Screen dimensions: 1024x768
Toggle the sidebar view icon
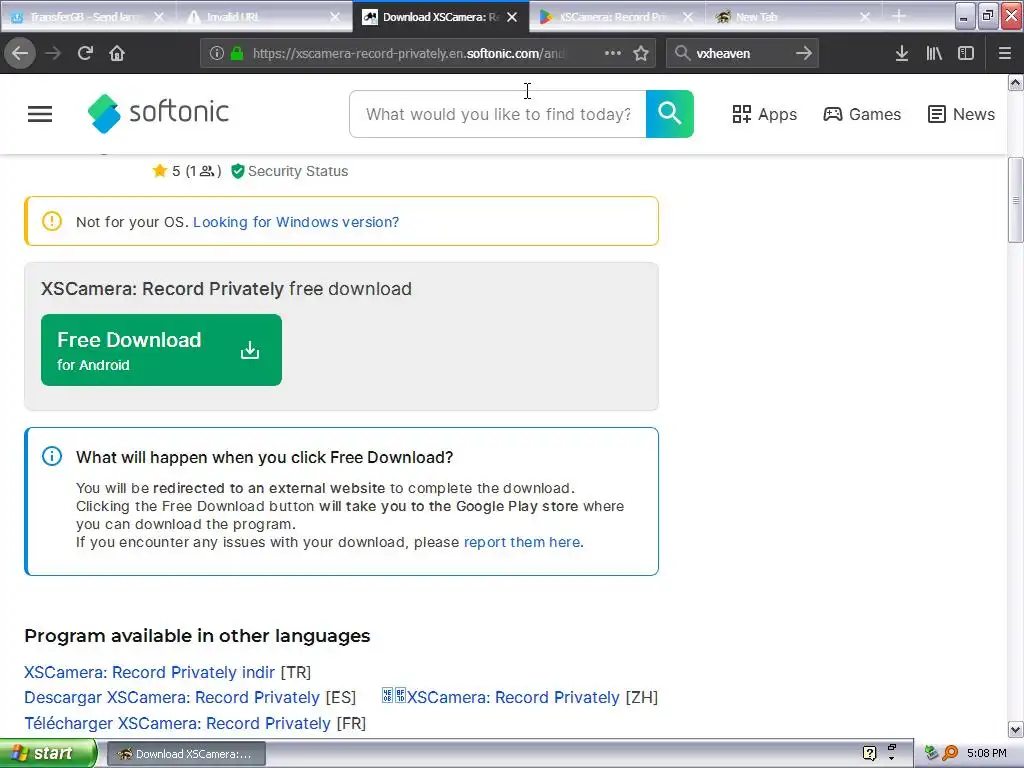click(x=966, y=53)
